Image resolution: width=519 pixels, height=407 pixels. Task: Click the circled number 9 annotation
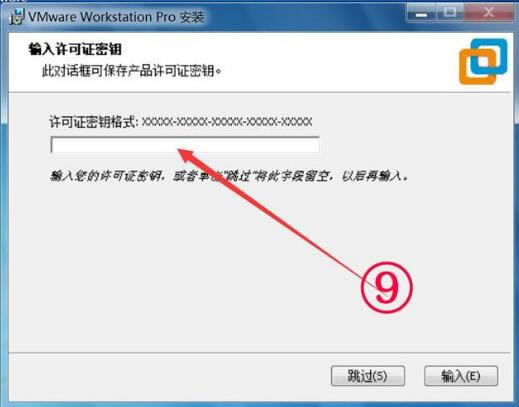(x=386, y=287)
